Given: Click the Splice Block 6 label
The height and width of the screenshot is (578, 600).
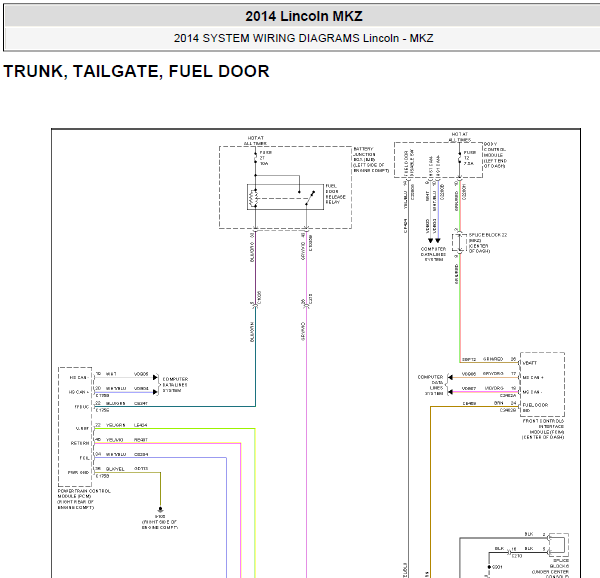Looking at the screenshot, I should (x=550, y=568).
